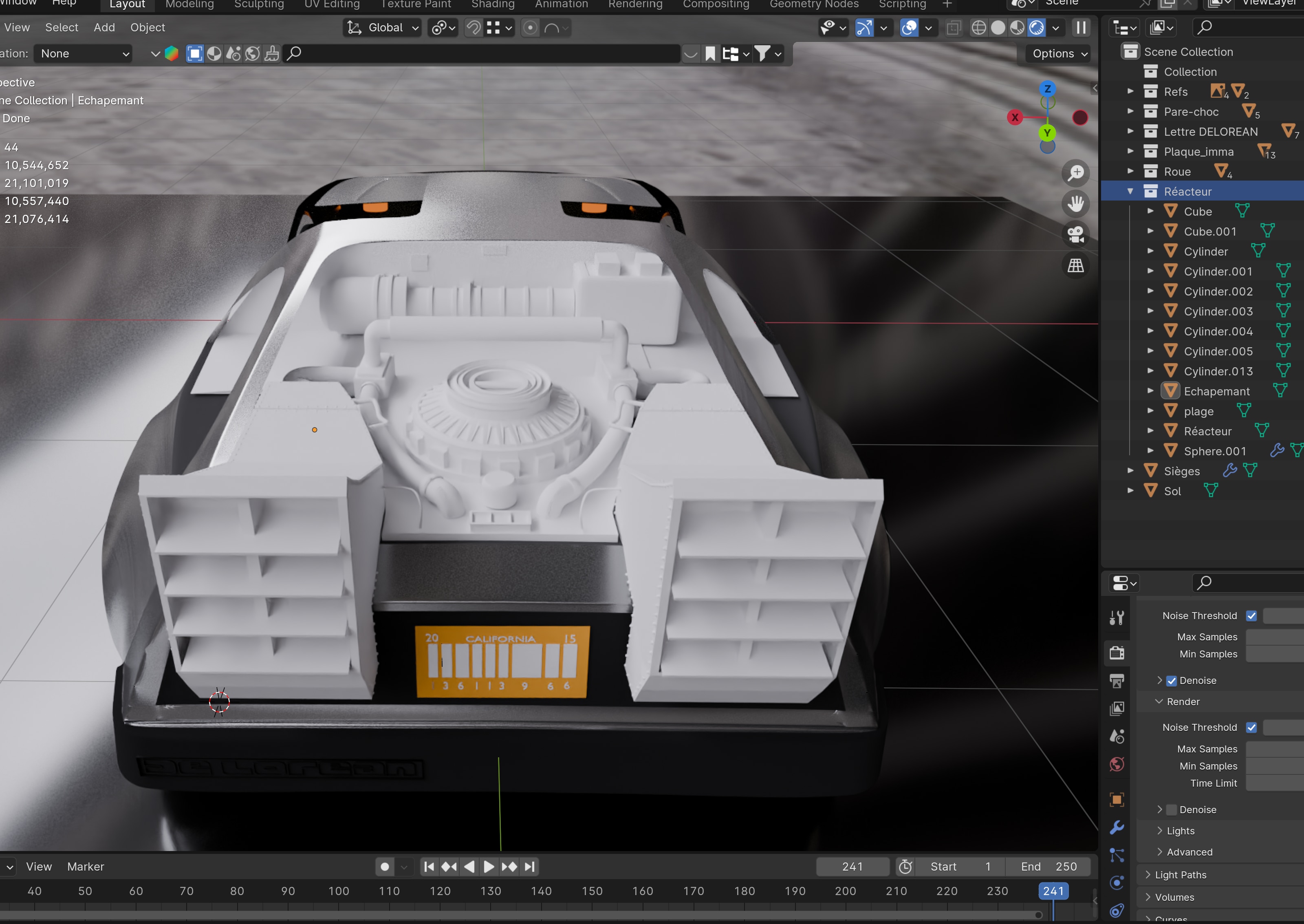
Task: Open the Particles properties tab
Action: pos(1117,855)
